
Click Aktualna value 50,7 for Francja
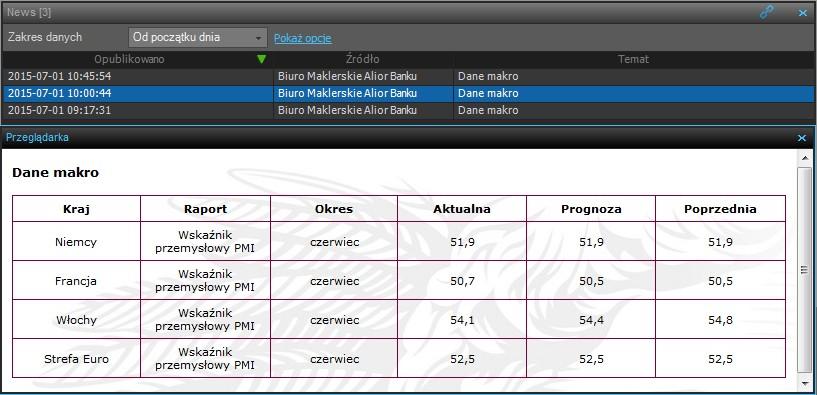coord(462,281)
